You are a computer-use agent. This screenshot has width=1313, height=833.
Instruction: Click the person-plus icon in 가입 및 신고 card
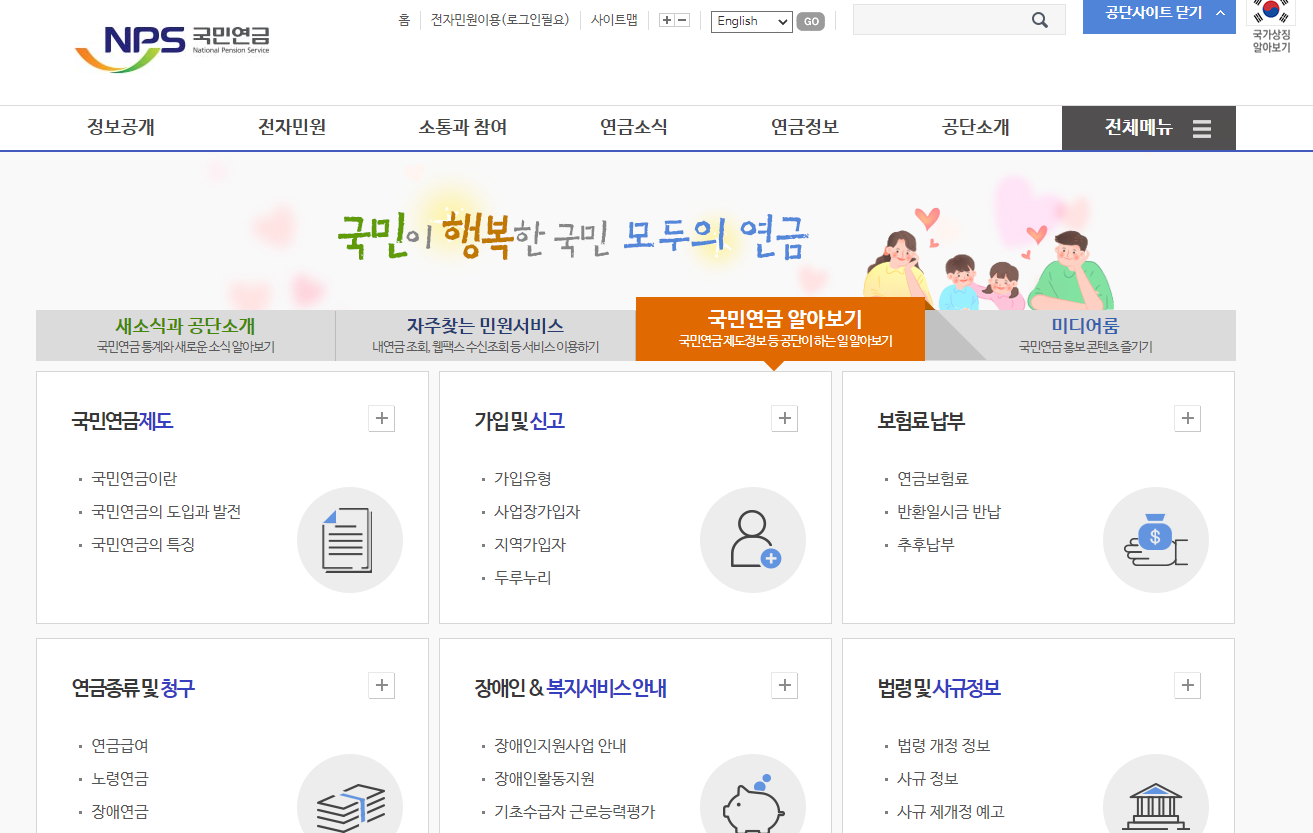click(x=753, y=540)
